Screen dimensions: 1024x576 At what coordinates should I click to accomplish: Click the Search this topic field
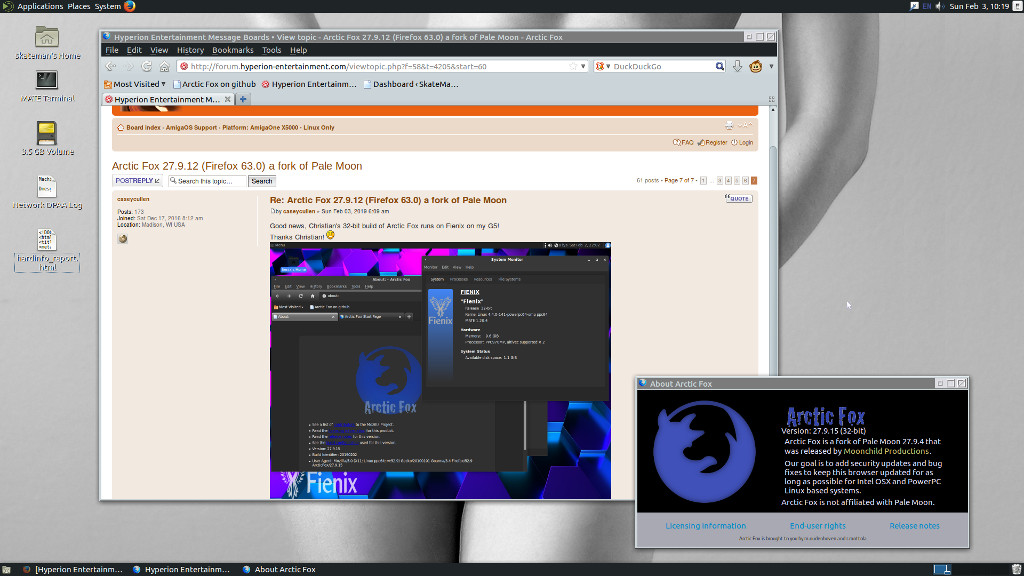pyautogui.click(x=207, y=181)
